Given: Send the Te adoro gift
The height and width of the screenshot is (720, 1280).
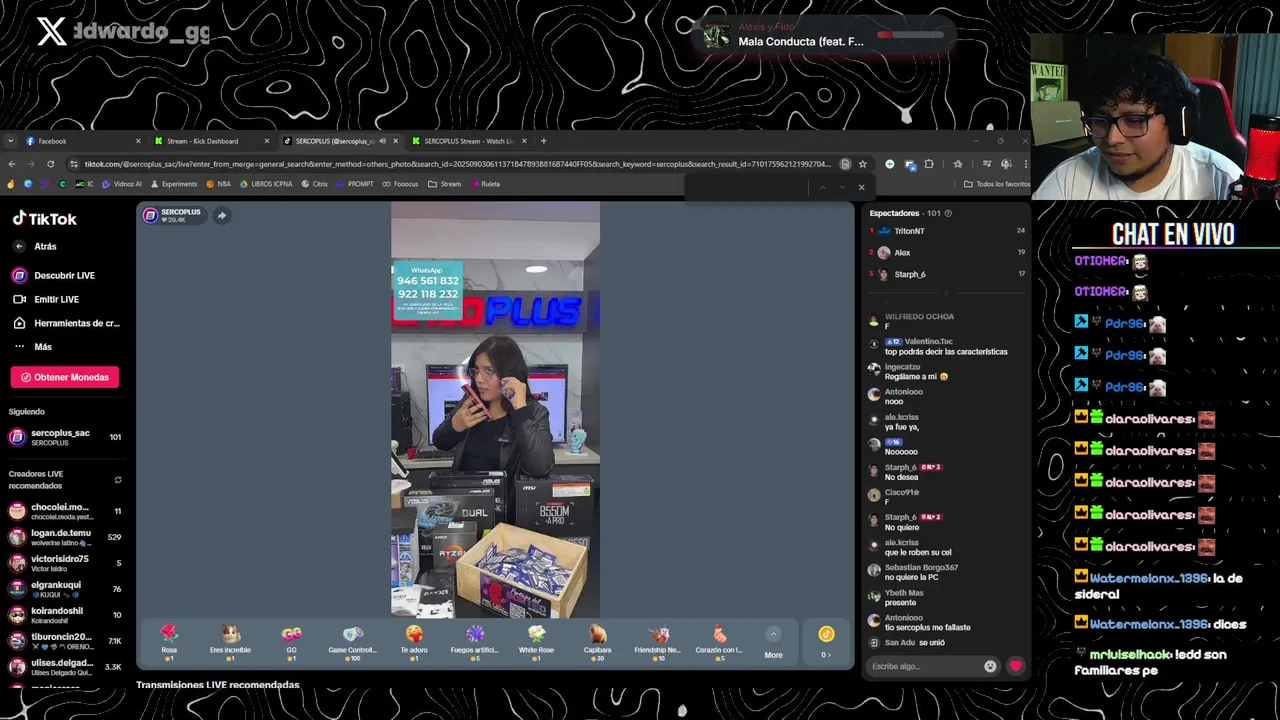Looking at the screenshot, I should pos(414,642).
